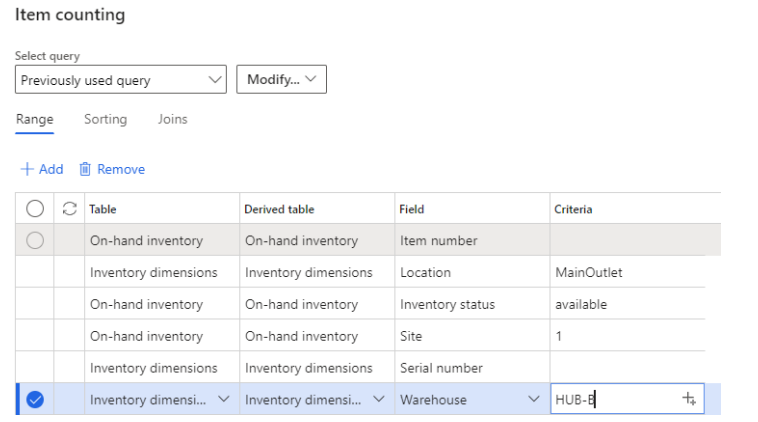Click the MainOutlet criteria cell
758x422 pixels.
(x=589, y=272)
